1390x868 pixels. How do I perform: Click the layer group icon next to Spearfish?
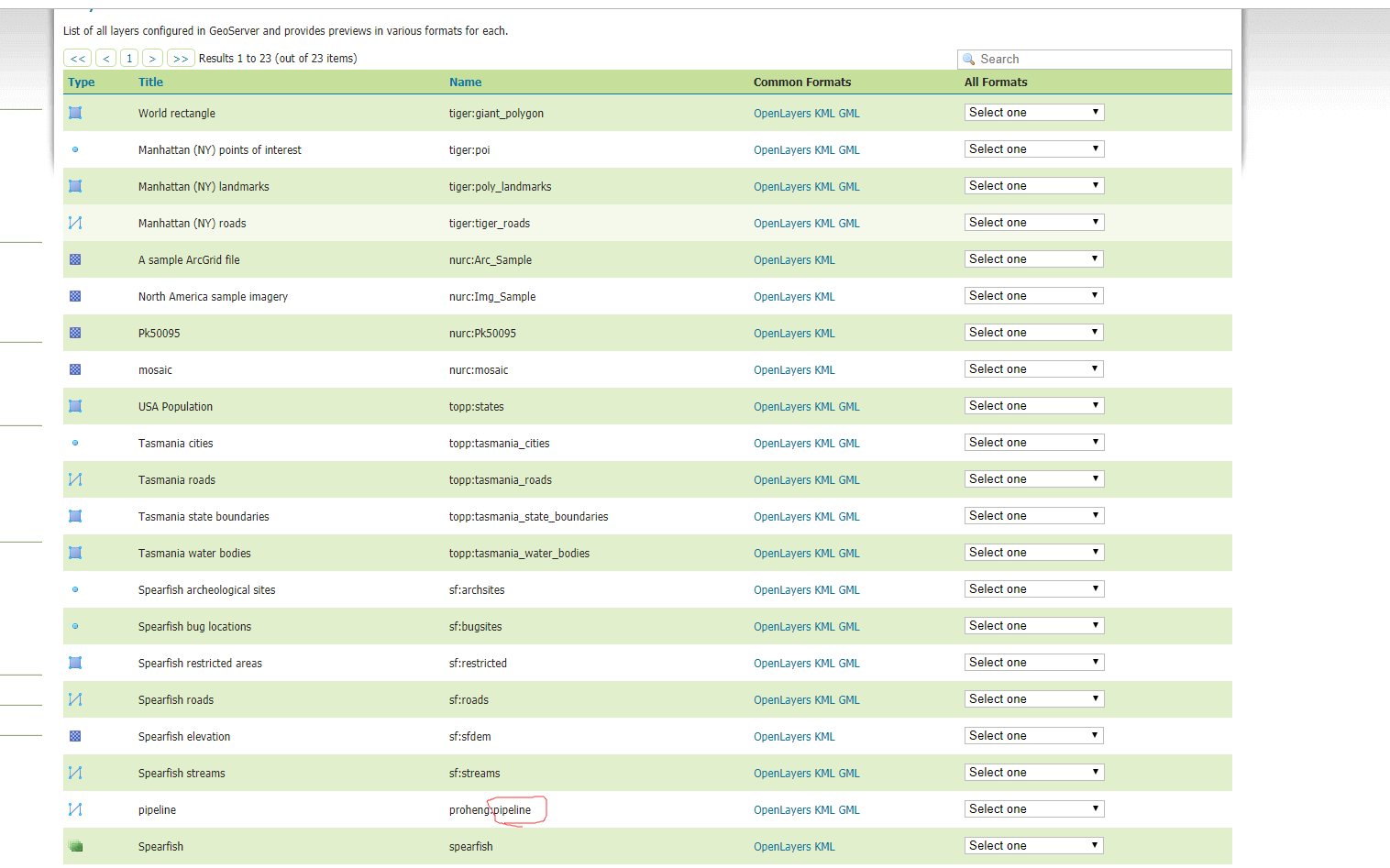click(75, 846)
